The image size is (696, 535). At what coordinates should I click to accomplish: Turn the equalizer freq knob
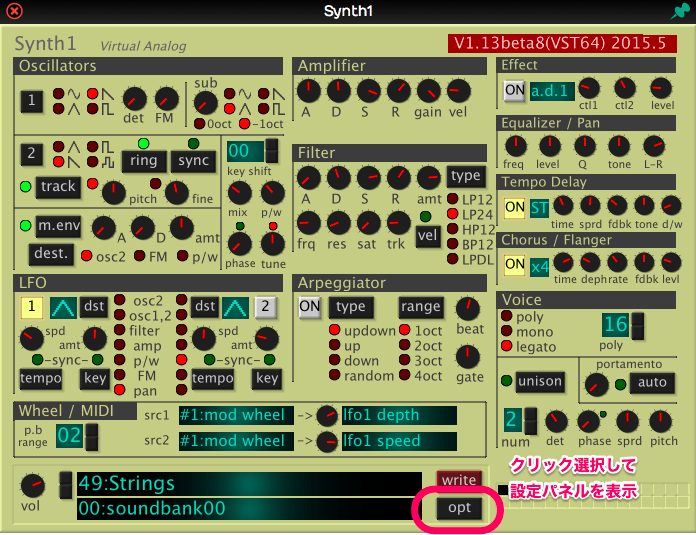pos(515,147)
